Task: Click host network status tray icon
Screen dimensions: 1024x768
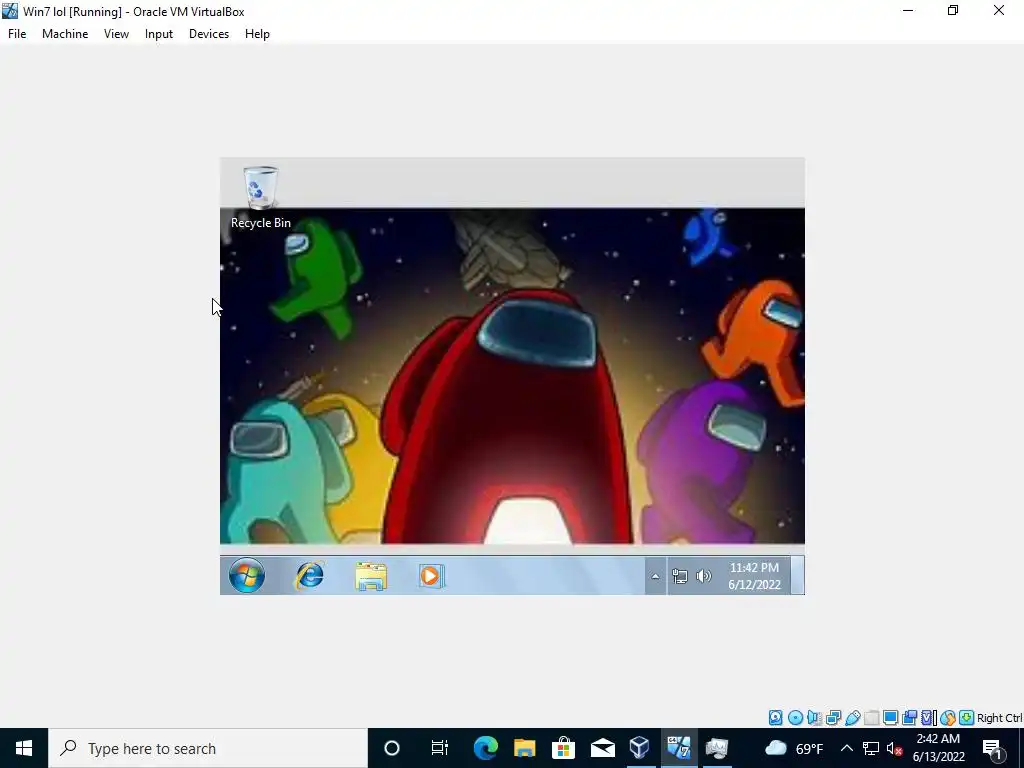Action: 871,748
